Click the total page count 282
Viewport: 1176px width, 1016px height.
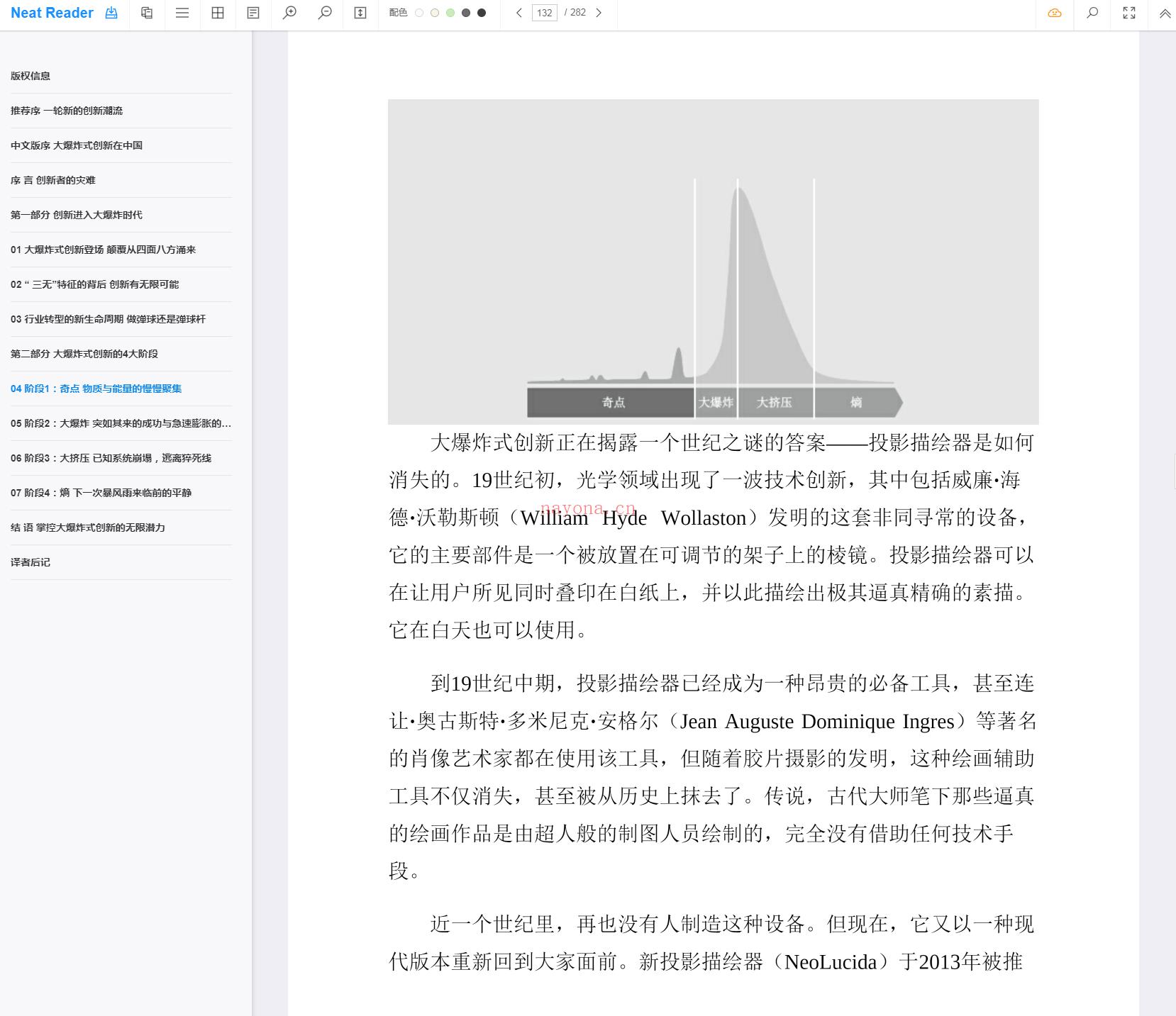[x=578, y=13]
